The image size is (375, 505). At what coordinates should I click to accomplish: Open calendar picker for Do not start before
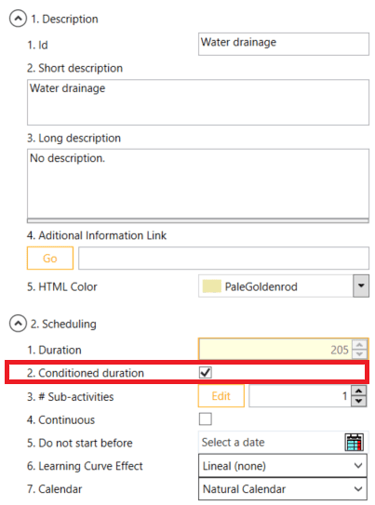point(354,442)
